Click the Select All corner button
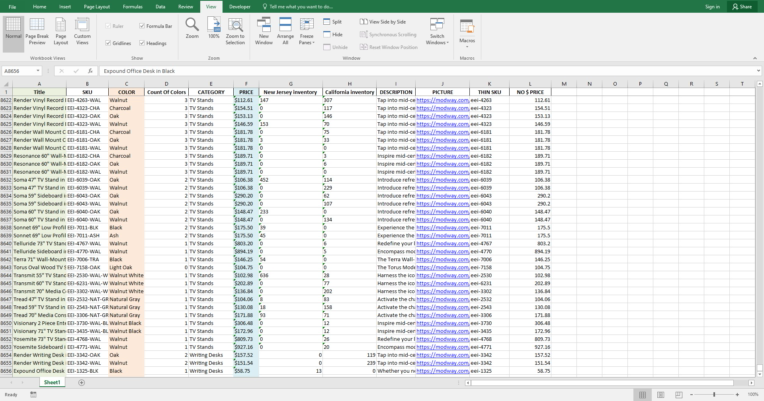This screenshot has height=401, width=764. pos(6,84)
